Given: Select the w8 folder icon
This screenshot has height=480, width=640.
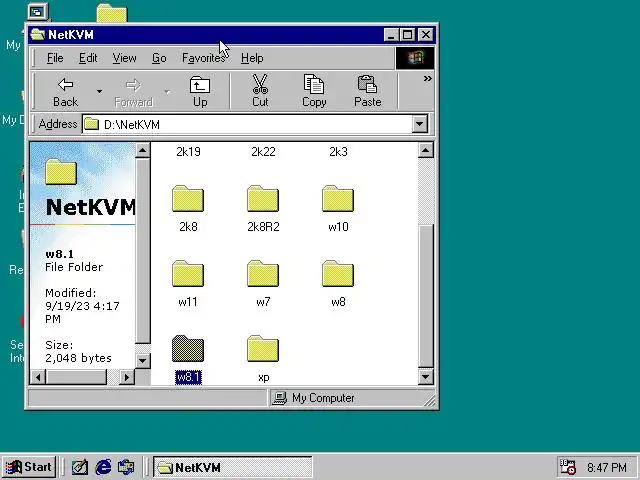Looking at the screenshot, I should point(338,274).
